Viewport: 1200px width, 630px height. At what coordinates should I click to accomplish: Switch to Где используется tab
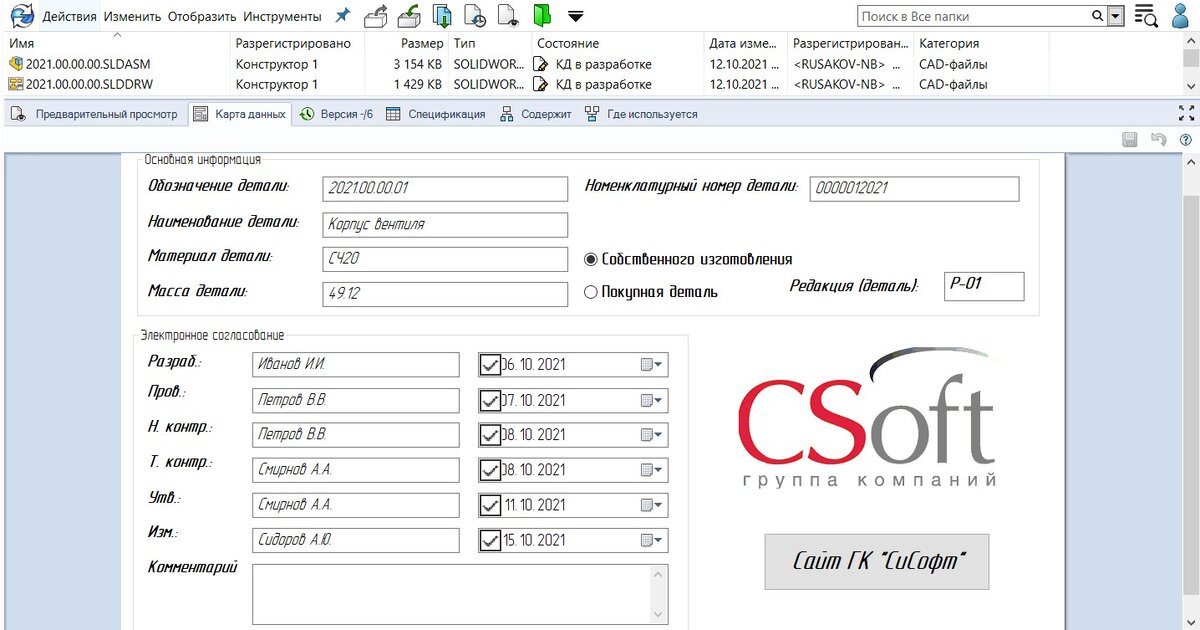641,114
